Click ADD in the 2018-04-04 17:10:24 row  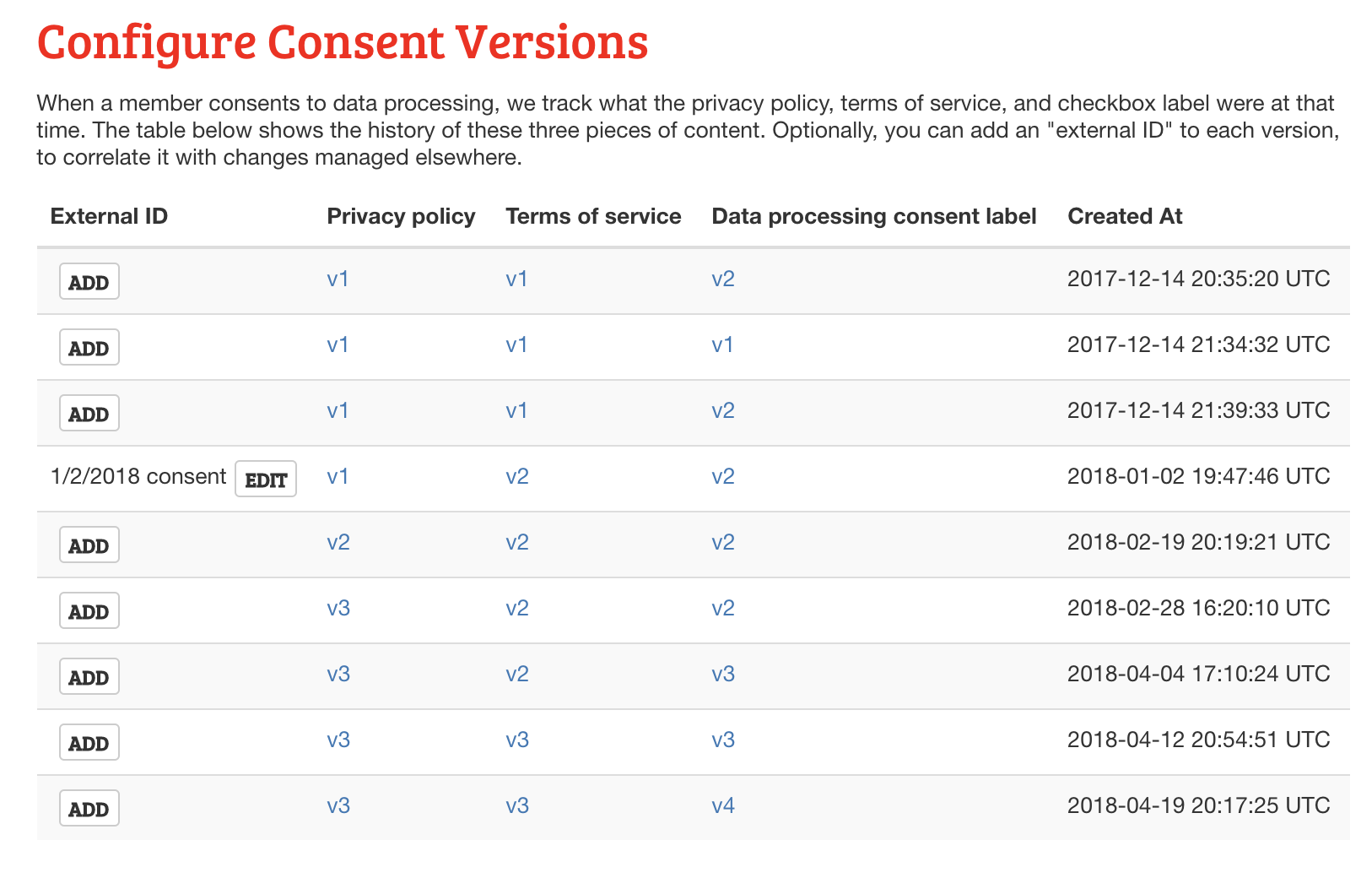[x=89, y=677]
